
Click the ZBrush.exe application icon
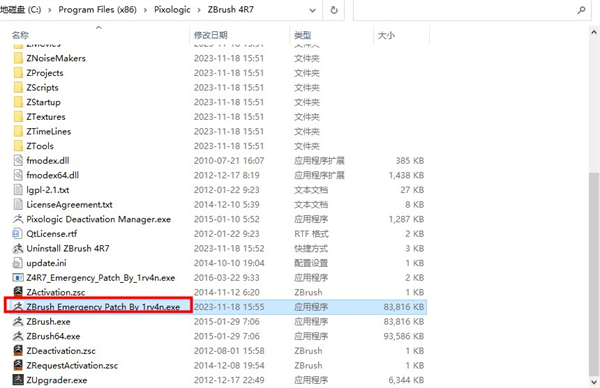coord(18,321)
